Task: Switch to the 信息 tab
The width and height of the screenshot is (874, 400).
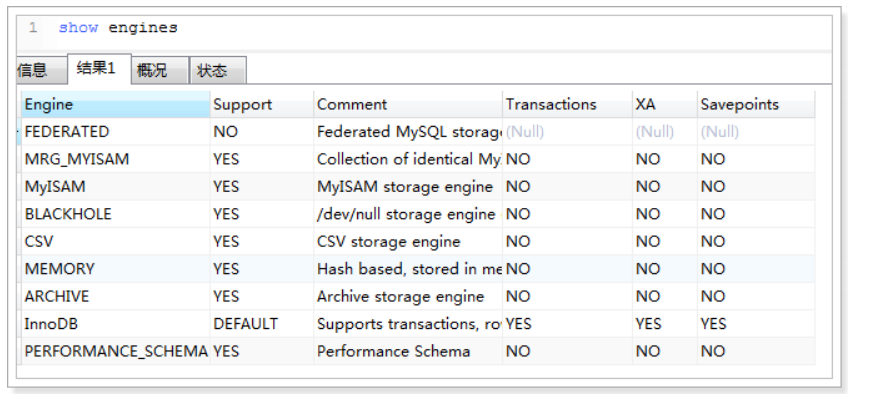Action: [x=40, y=71]
